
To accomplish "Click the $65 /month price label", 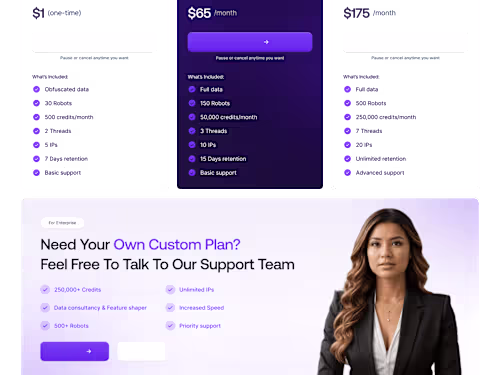I will coord(212,13).
